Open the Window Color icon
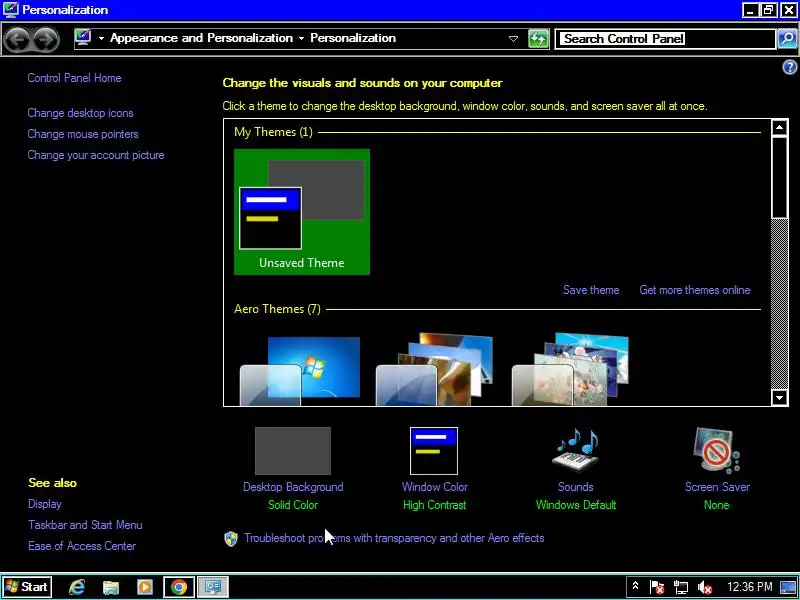Image resolution: width=800 pixels, height=600 pixels. [x=434, y=451]
